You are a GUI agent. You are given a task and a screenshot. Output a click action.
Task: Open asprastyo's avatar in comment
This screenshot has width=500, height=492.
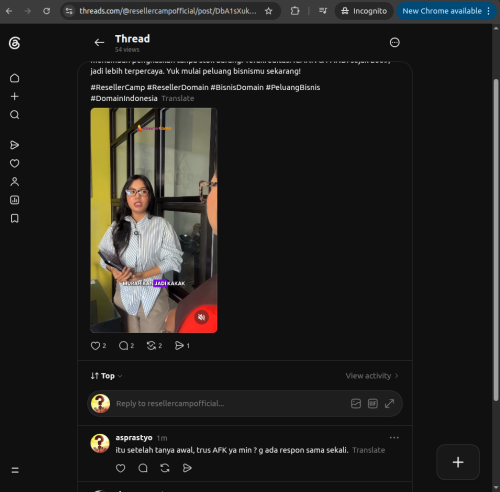pyautogui.click(x=100, y=443)
